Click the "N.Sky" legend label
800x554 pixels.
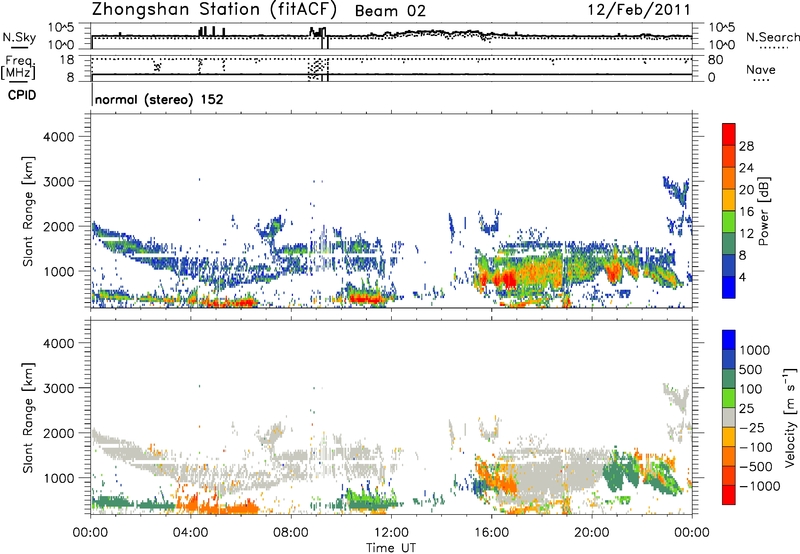click(19, 37)
